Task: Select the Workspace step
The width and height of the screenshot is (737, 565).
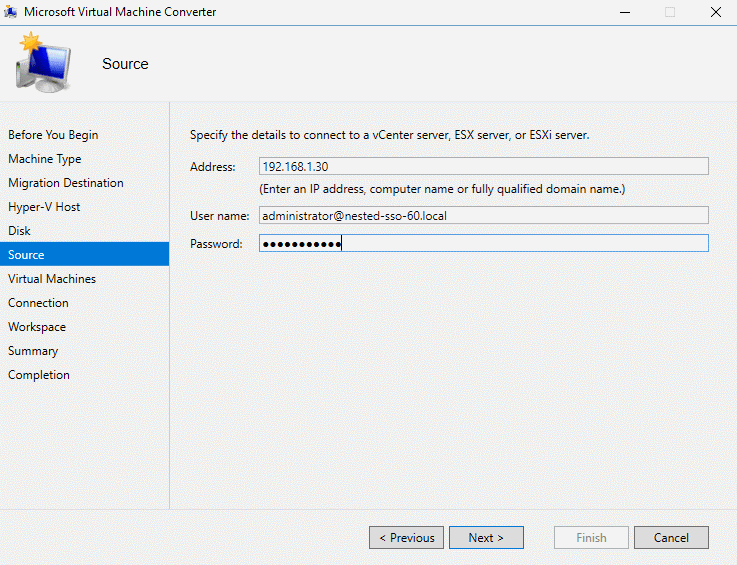Action: coord(37,327)
